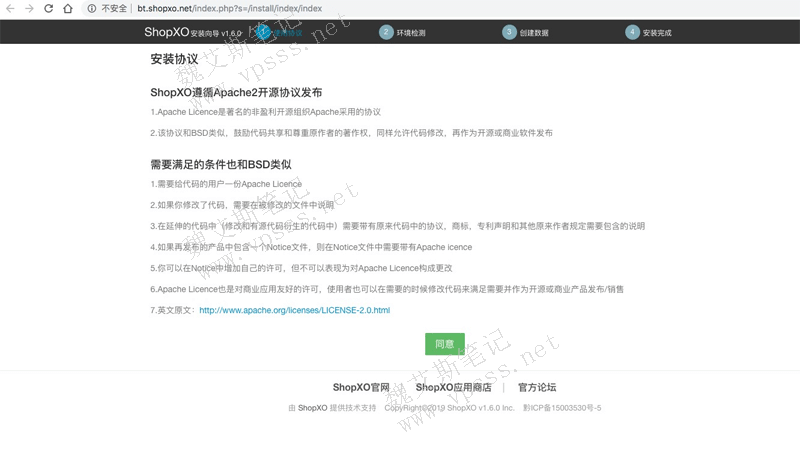The height and width of the screenshot is (455, 800).
Task: Select step 2 circle for 环境检测
Action: tap(386, 32)
